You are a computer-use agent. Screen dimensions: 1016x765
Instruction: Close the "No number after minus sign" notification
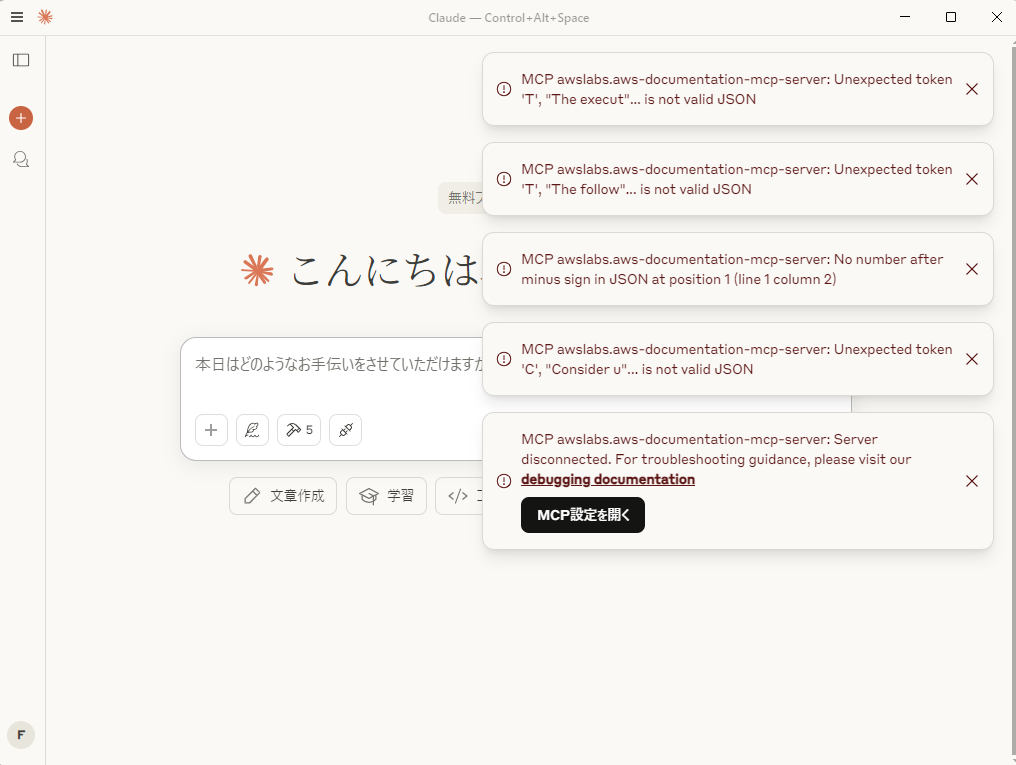972,269
